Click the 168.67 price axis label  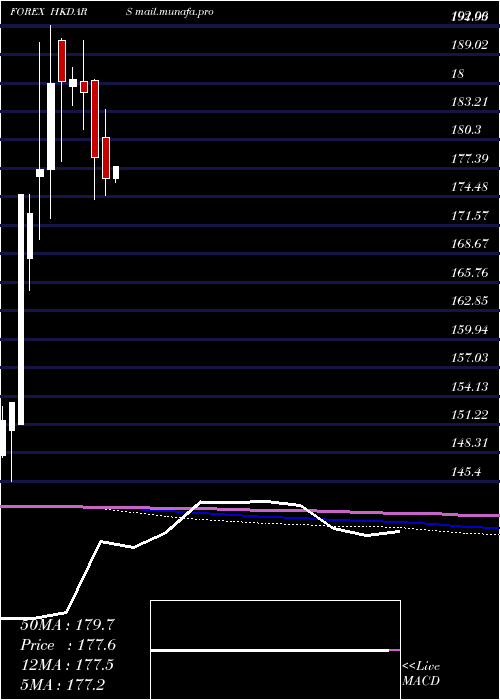tap(471, 244)
